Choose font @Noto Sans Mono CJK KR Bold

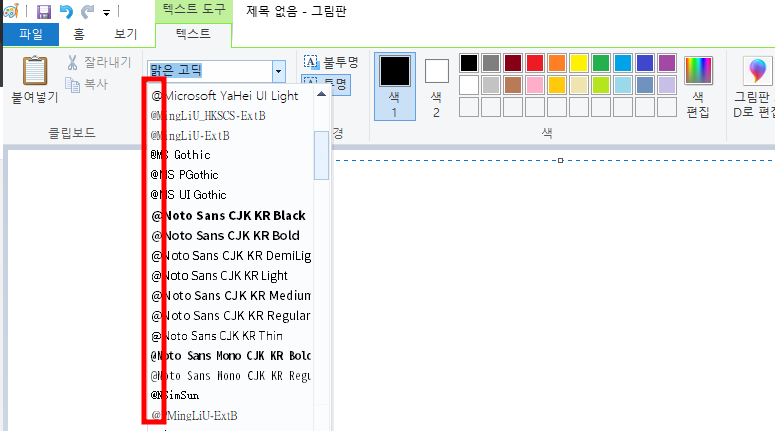pos(230,355)
